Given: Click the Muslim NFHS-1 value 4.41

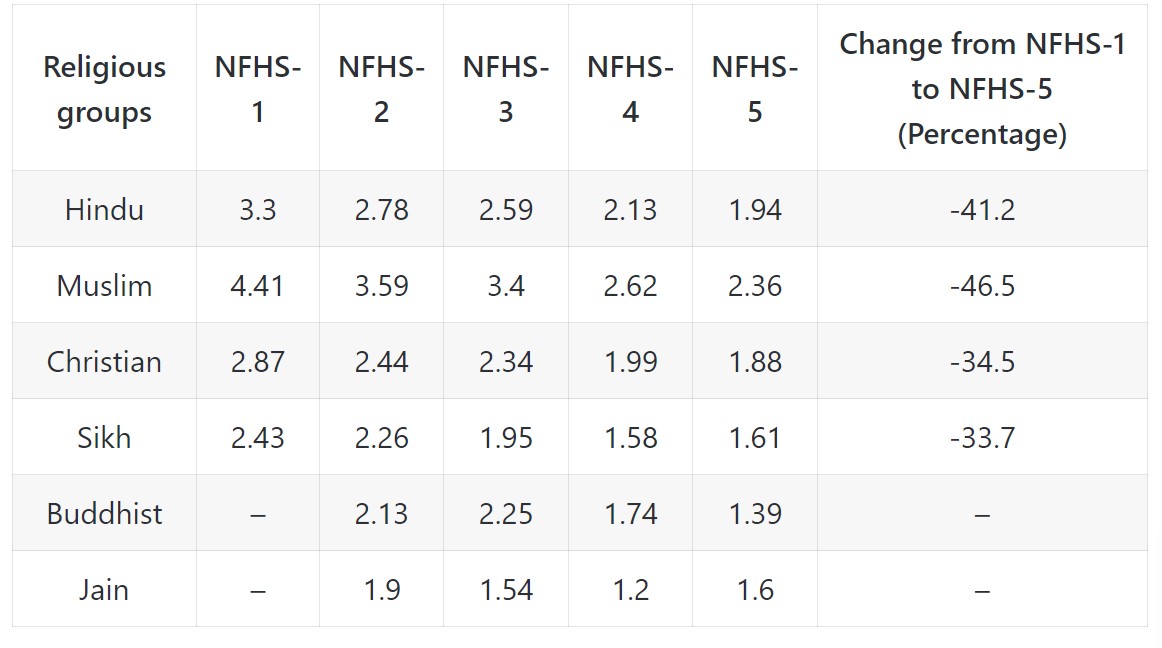Looking at the screenshot, I should pos(258,286).
